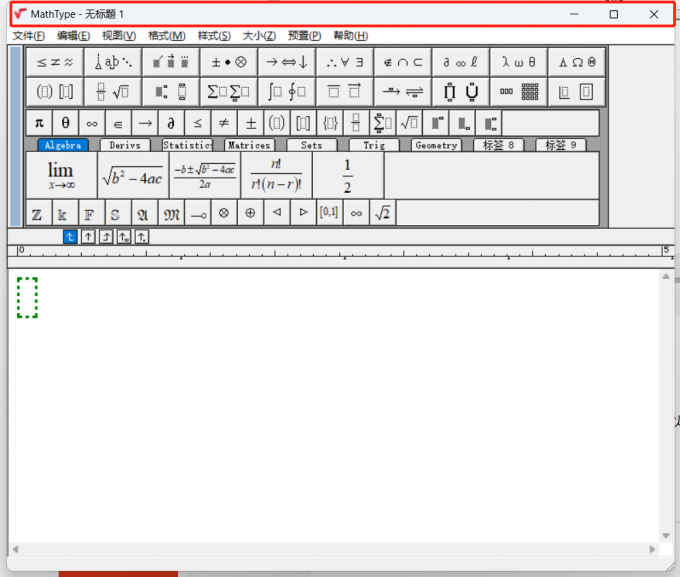Select the decimal tab stop button
The height and width of the screenshot is (577, 680).
point(142,237)
